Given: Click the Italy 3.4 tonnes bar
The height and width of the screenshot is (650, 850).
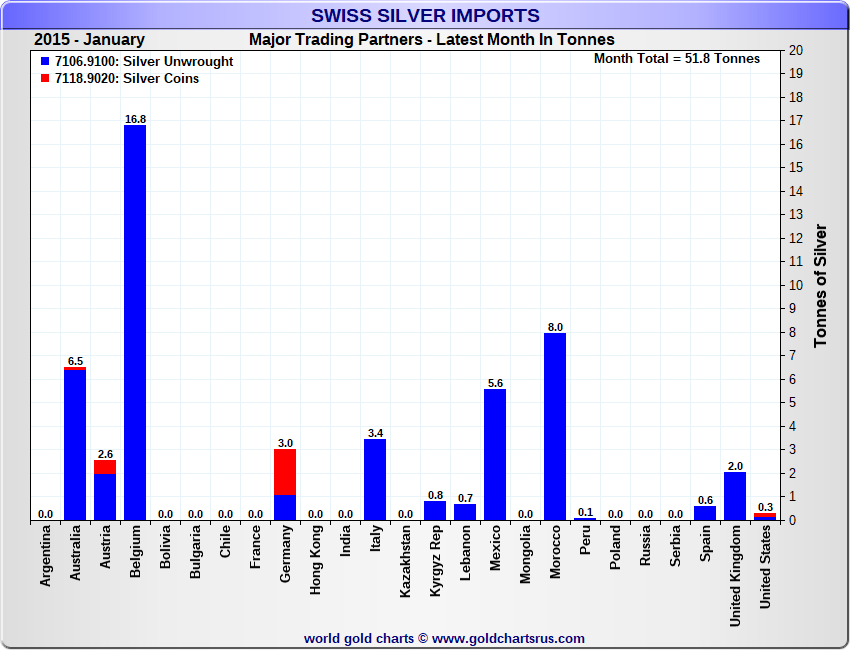Looking at the screenshot, I should (375, 480).
